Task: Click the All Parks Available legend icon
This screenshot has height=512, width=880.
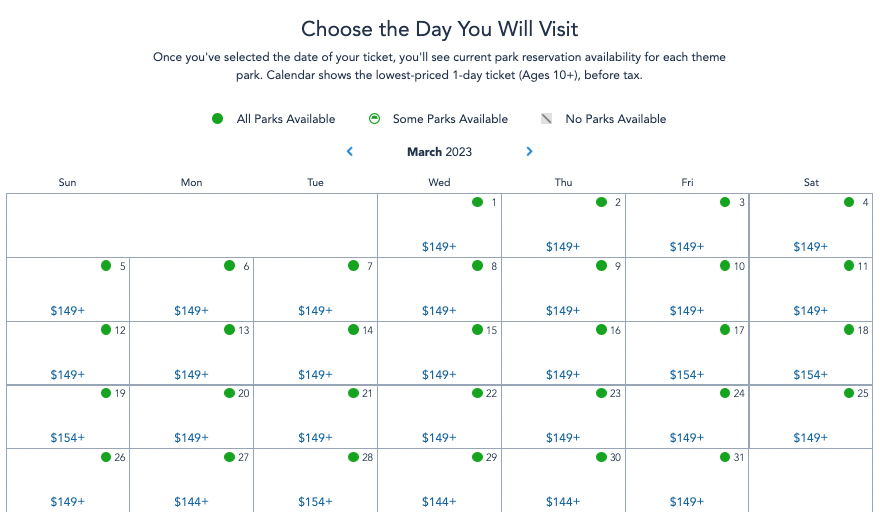Action: 217,119
